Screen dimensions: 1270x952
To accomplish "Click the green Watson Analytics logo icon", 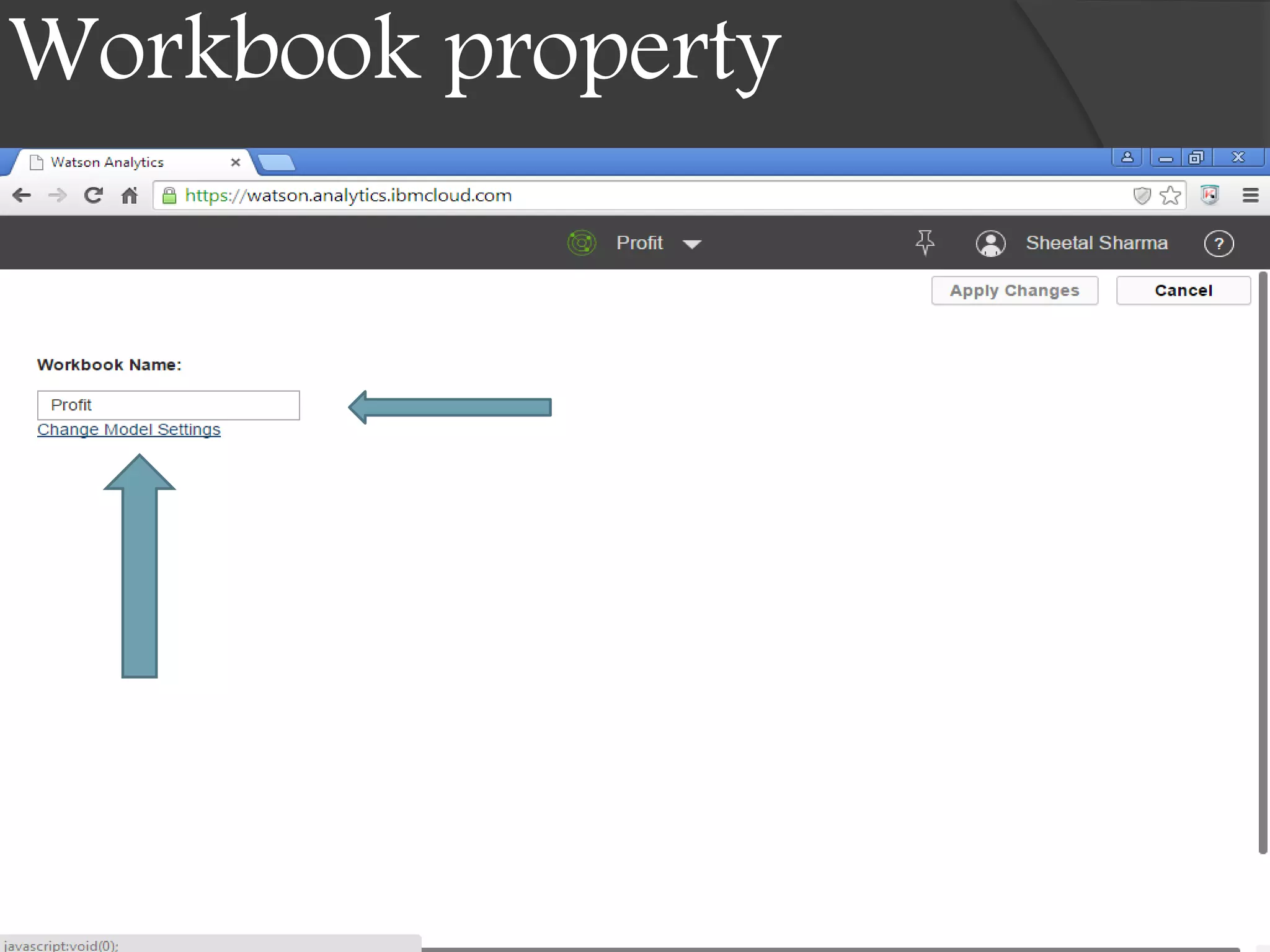I will 582,242.
